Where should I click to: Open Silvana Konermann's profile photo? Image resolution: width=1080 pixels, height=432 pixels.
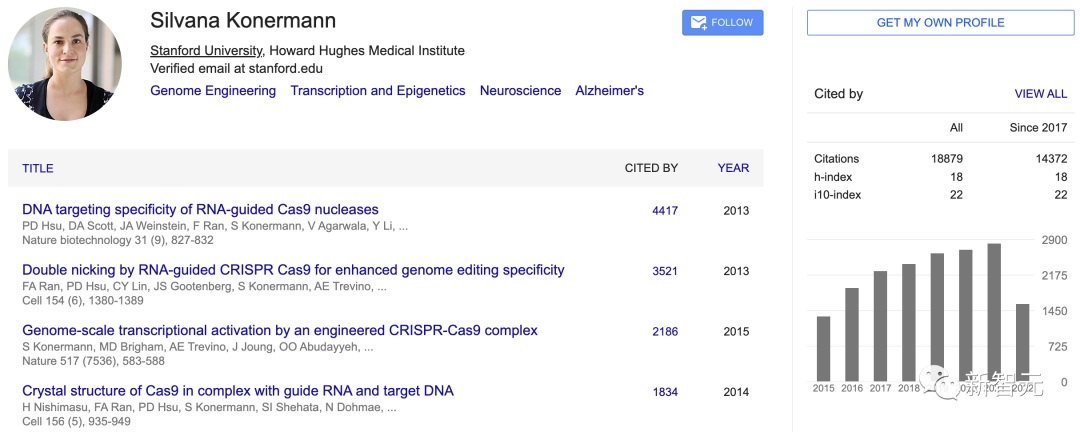(x=66, y=64)
